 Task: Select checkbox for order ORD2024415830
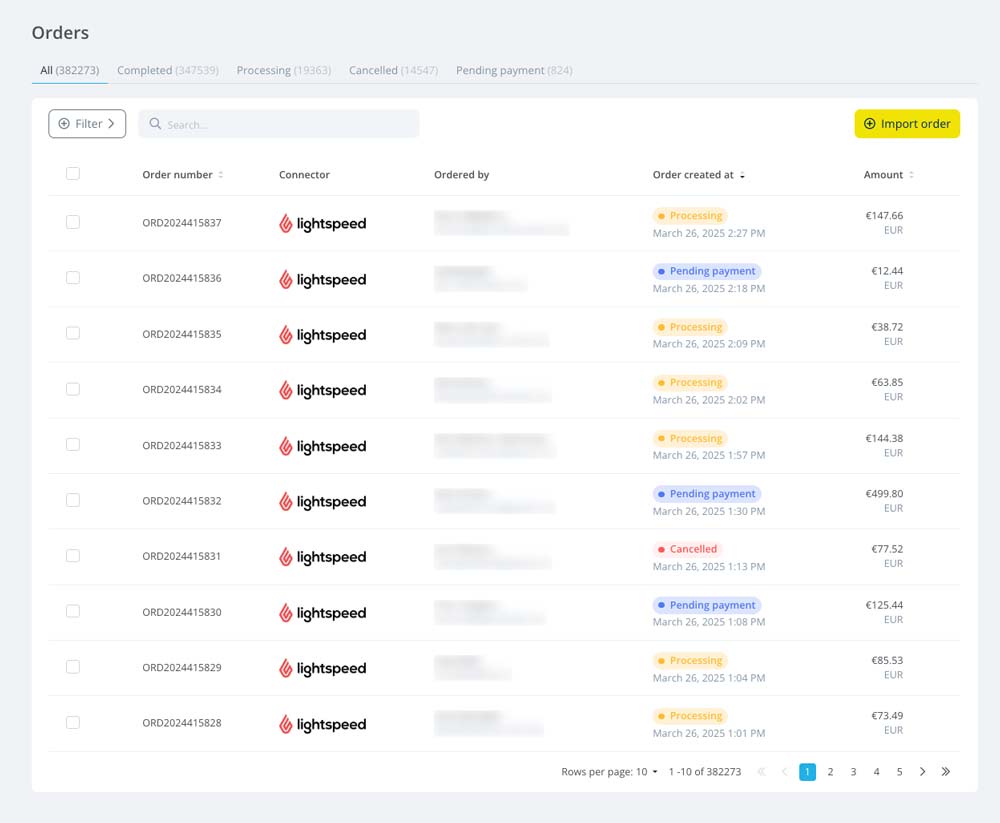73,611
